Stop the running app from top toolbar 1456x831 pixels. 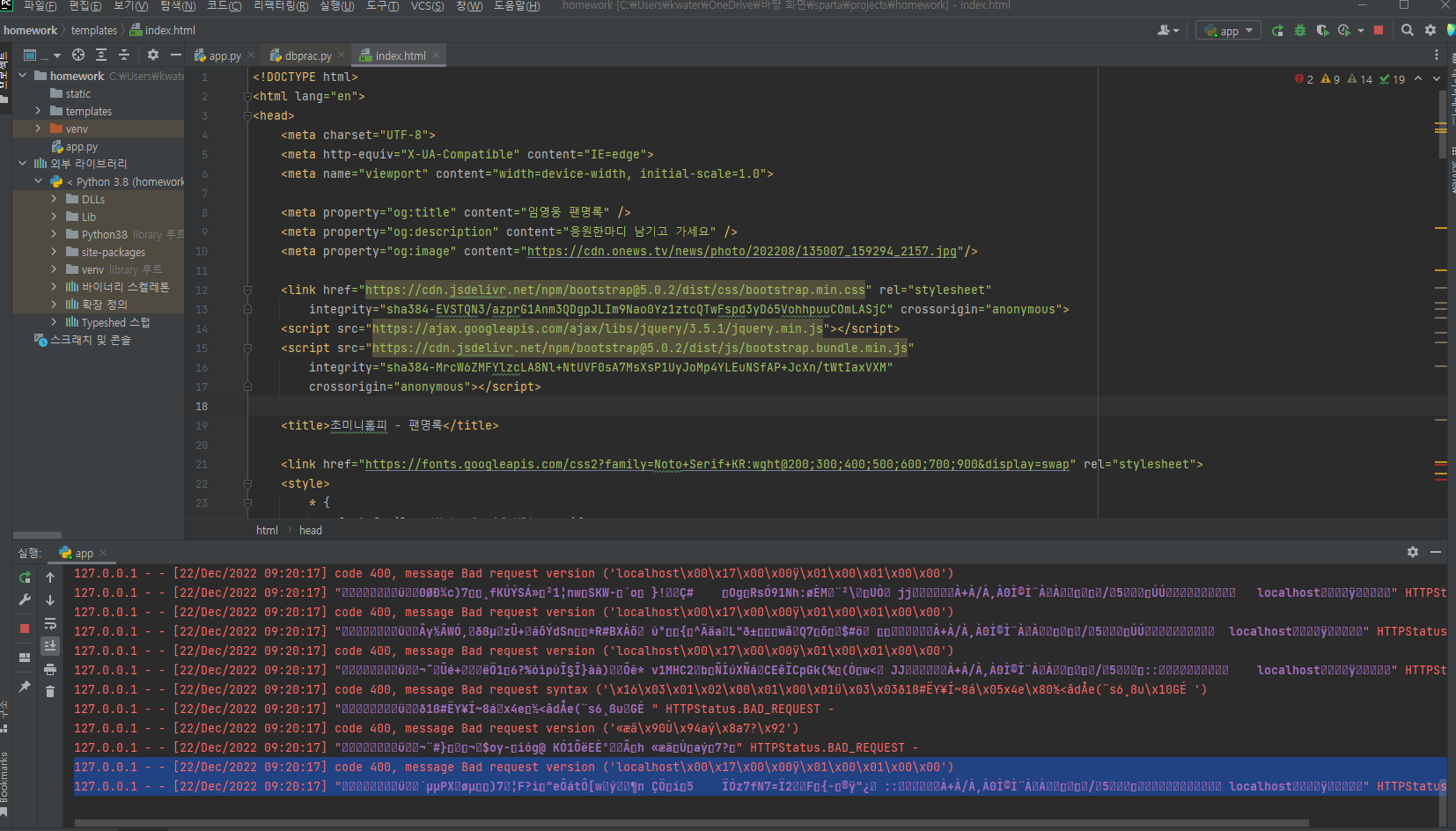point(1379,31)
